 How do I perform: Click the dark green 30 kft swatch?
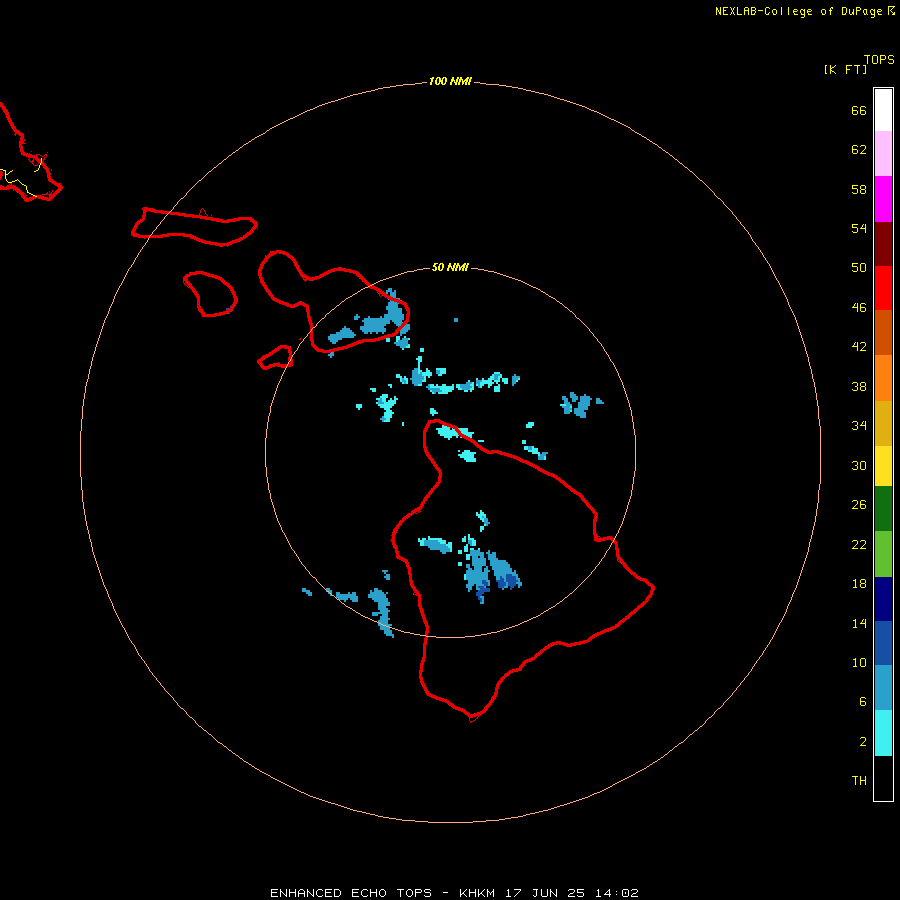coord(883,509)
